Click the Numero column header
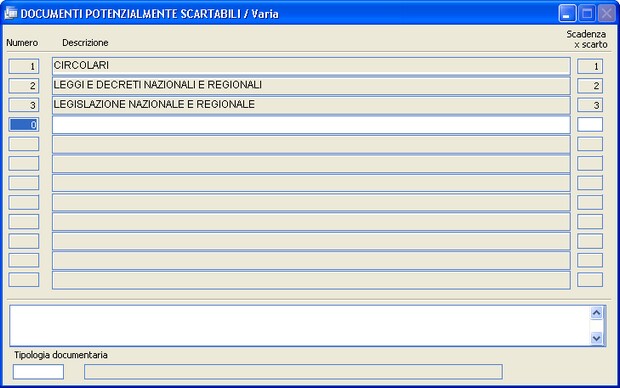This screenshot has height=388, width=620. coord(22,43)
